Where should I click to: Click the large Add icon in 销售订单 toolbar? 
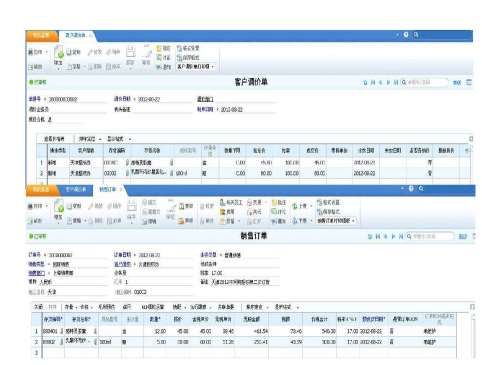pyautogui.click(x=59, y=207)
